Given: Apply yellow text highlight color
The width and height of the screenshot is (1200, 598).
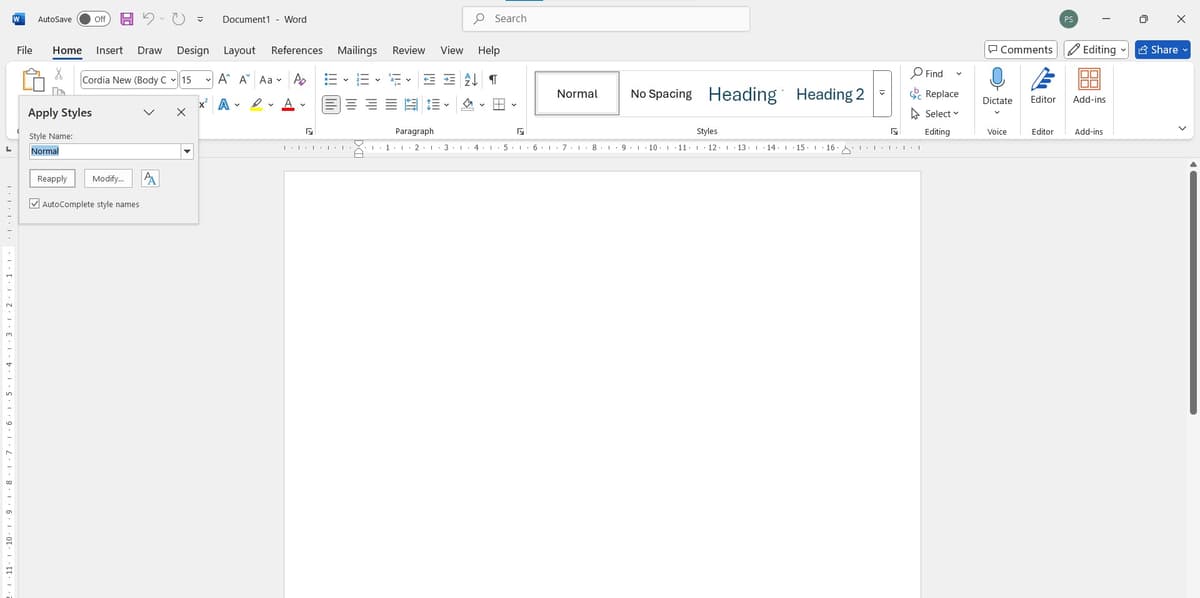Looking at the screenshot, I should tap(257, 104).
